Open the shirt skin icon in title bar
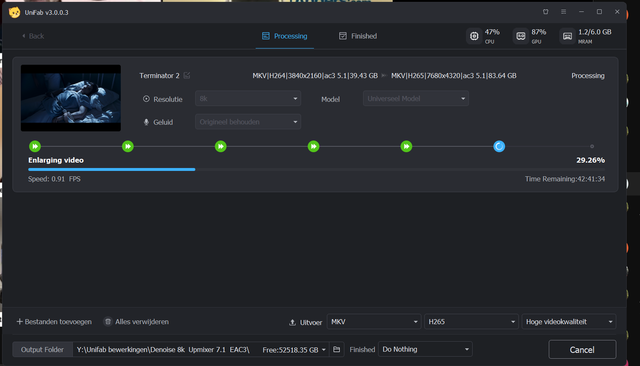The width and height of the screenshot is (640, 366). pos(545,12)
